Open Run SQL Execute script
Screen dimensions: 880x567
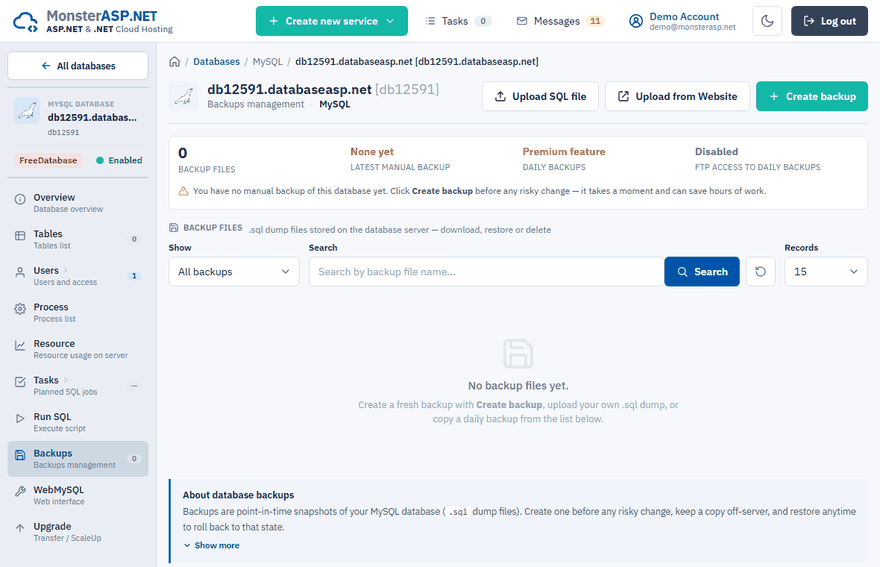[78, 422]
